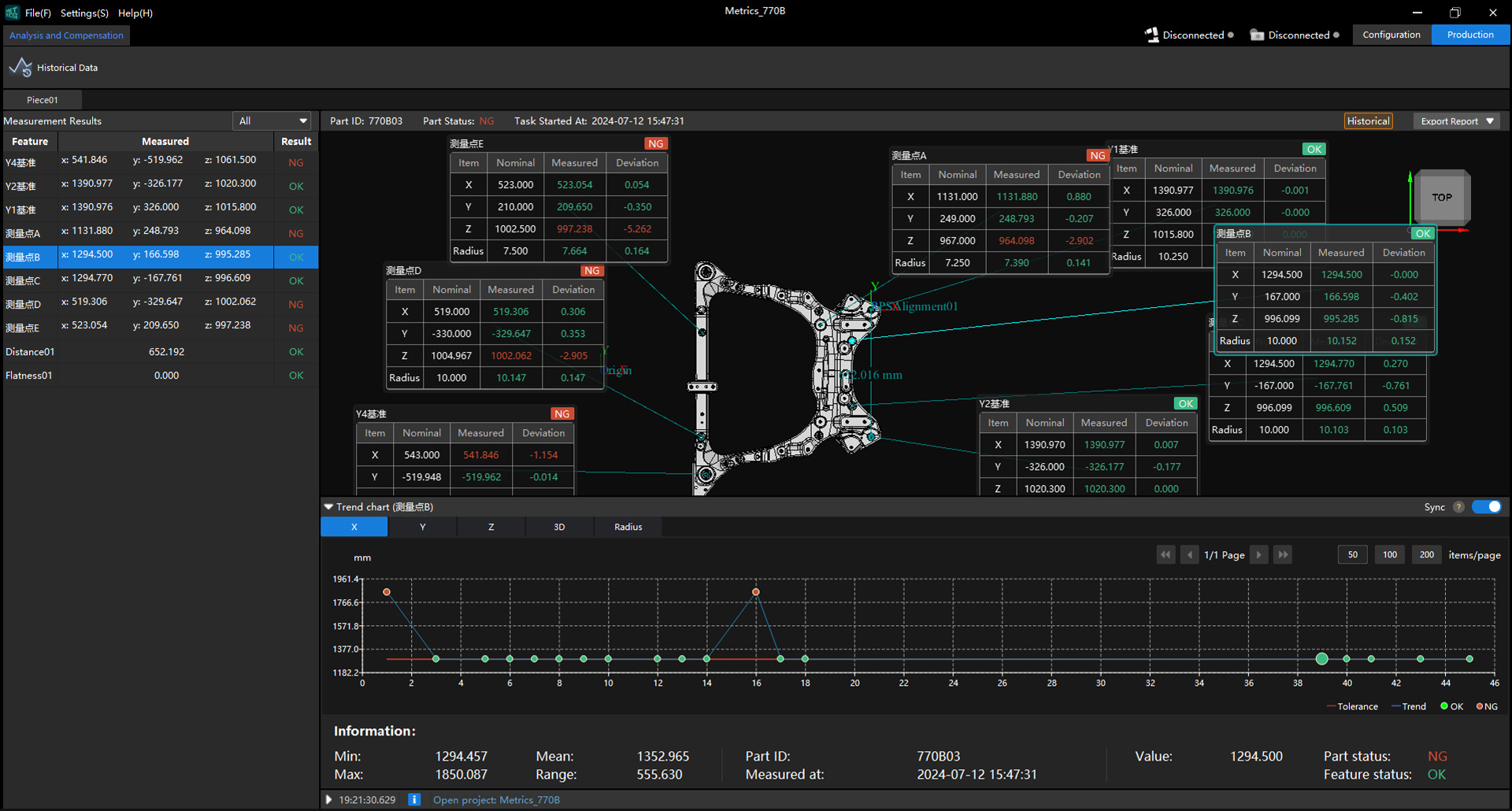
Task: Click the Feature column header
Action: pos(30,141)
